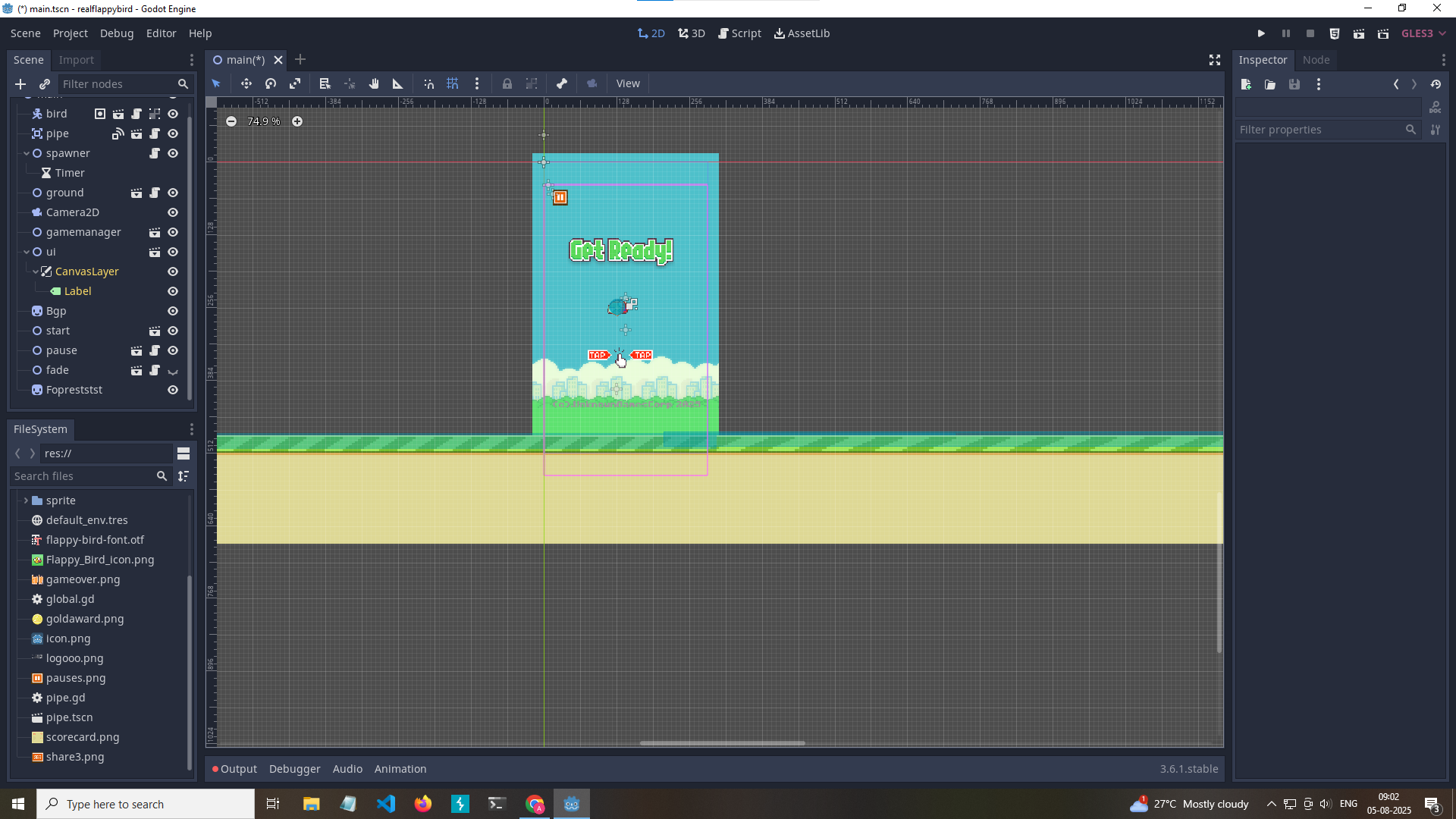Click the Lock selected object icon
The width and height of the screenshot is (1456, 819).
click(507, 83)
